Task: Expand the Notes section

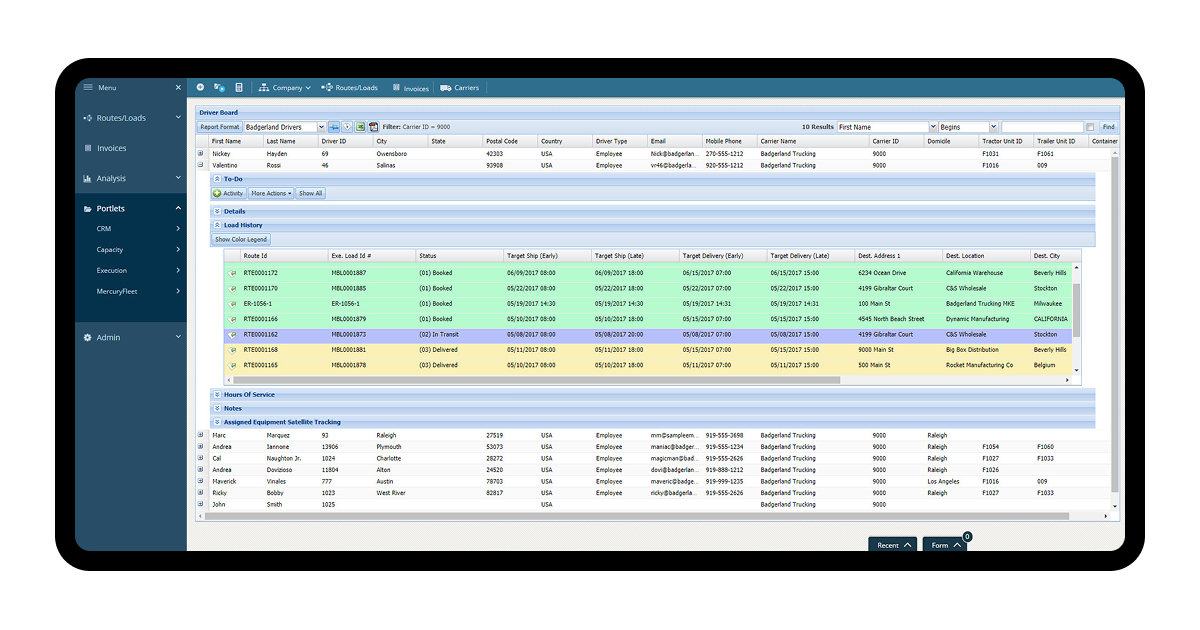Action: (217, 408)
